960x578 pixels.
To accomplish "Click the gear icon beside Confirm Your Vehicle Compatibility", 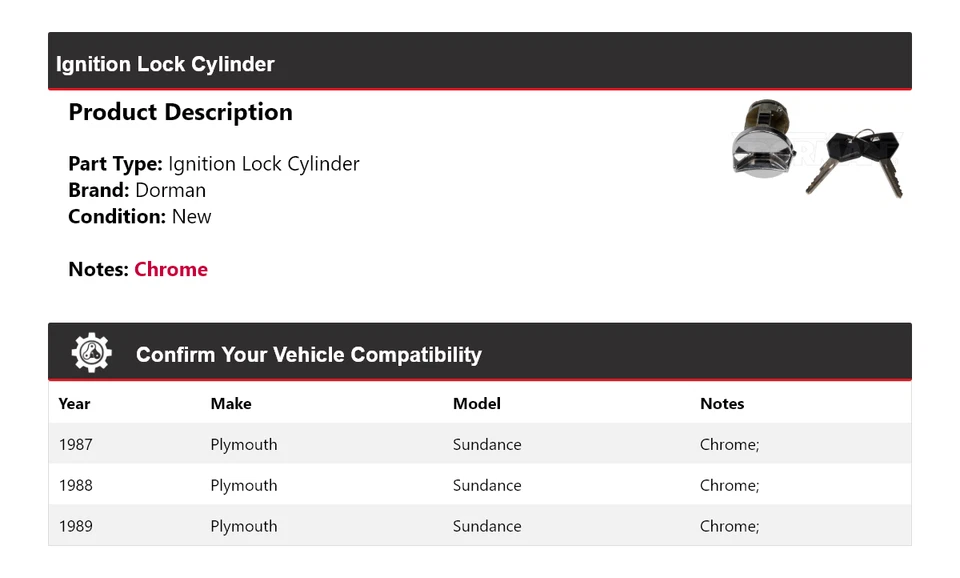I will tap(91, 353).
